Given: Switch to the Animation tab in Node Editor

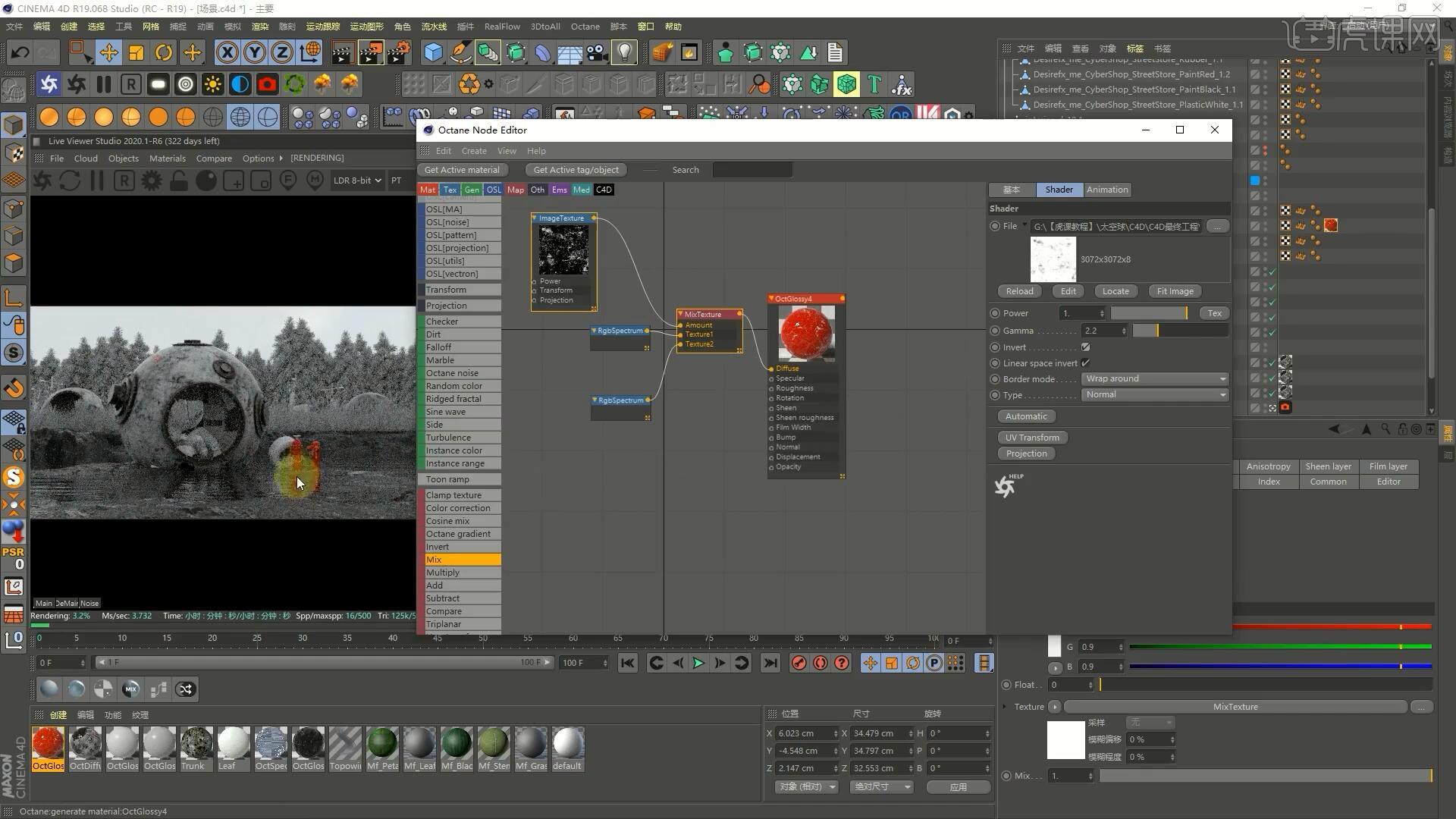Looking at the screenshot, I should click(1107, 190).
